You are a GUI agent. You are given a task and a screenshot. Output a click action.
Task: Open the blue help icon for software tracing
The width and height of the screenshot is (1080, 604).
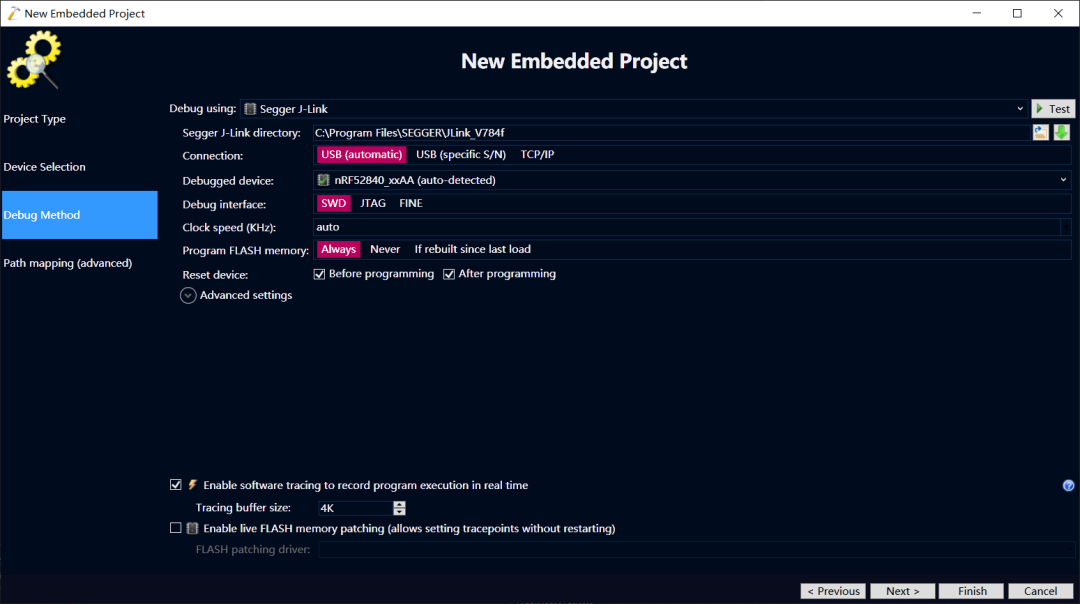coord(1068,486)
